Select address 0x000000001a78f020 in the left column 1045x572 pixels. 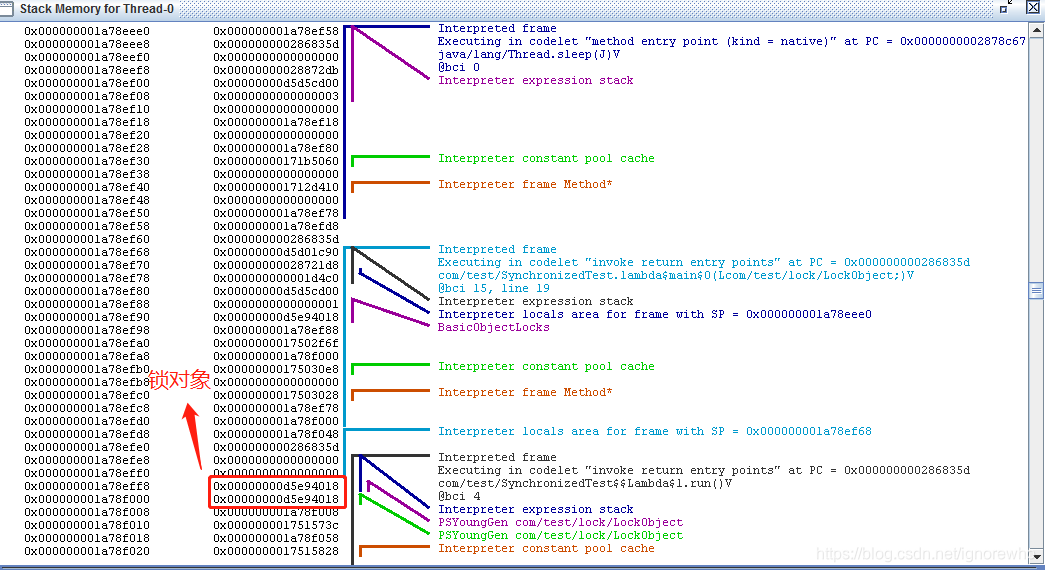(87, 551)
